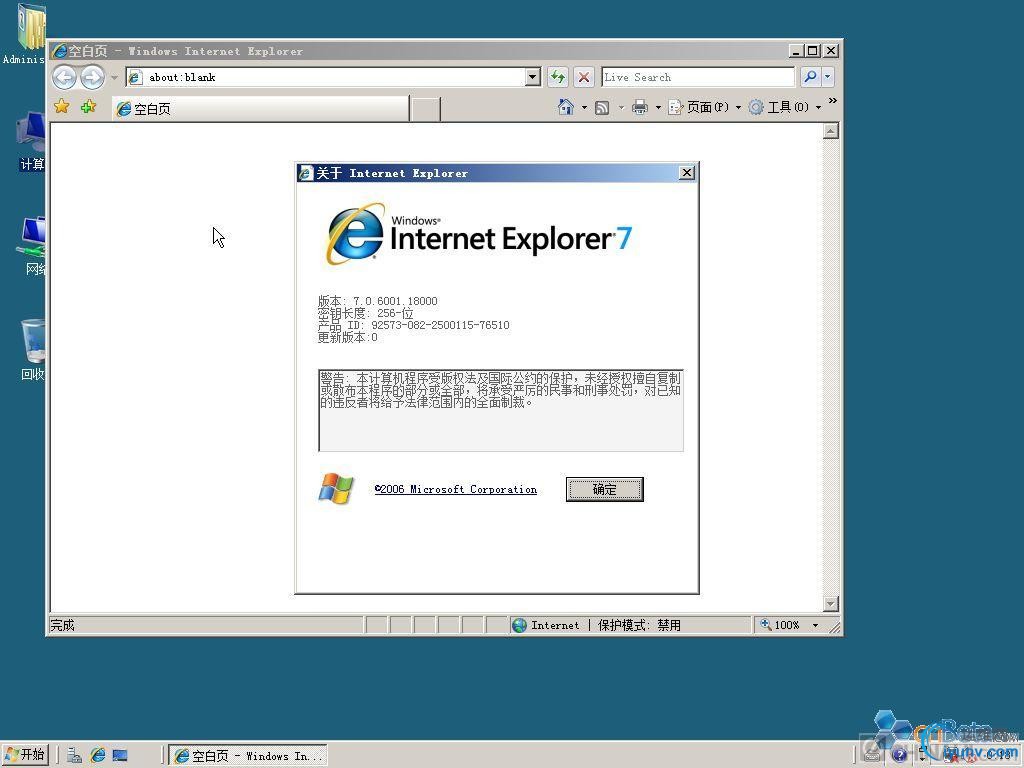Expand the Home button dropdown arrow
The height and width of the screenshot is (768, 1024).
pos(584,108)
